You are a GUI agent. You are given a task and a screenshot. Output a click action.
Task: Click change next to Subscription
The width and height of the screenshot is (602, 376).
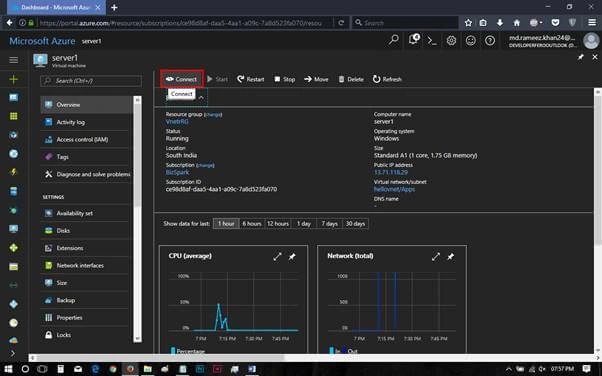(x=205, y=165)
